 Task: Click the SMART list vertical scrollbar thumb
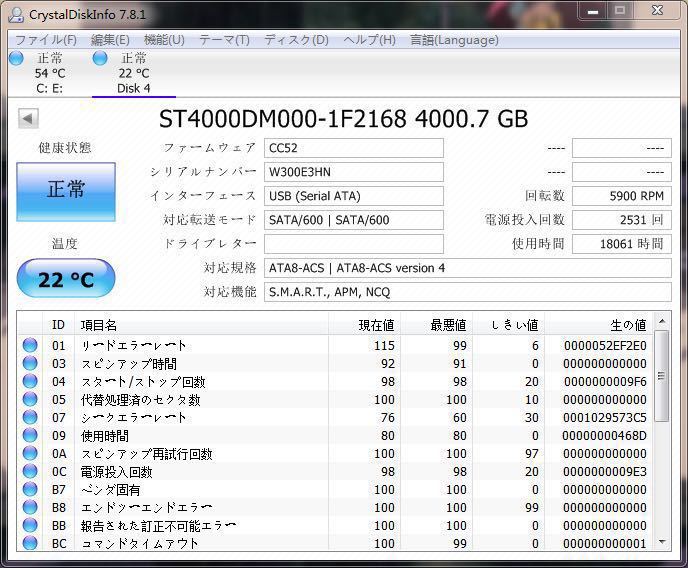pos(662,376)
